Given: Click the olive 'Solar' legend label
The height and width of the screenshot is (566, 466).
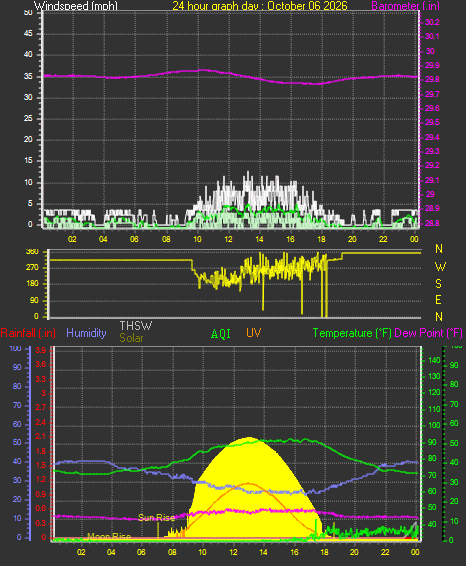Looking at the screenshot, I should 131,338.
